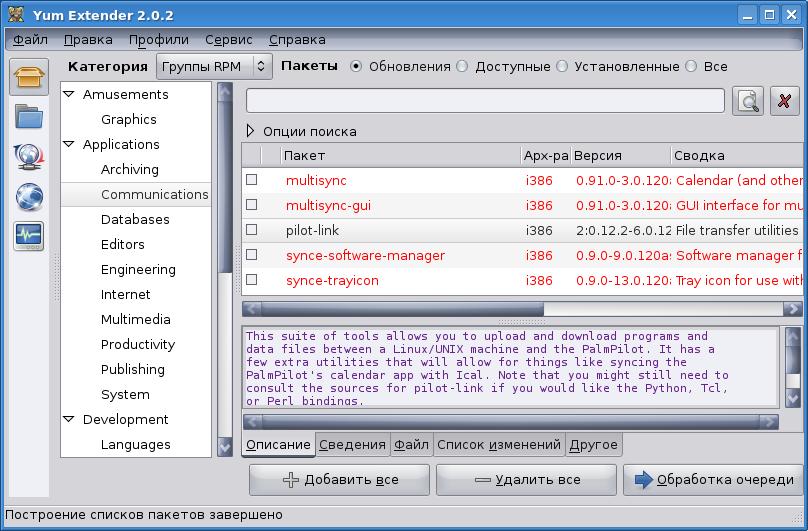Screen dimensions: 808x531
Task: Select the Доступные radio button
Action: click(x=462, y=67)
